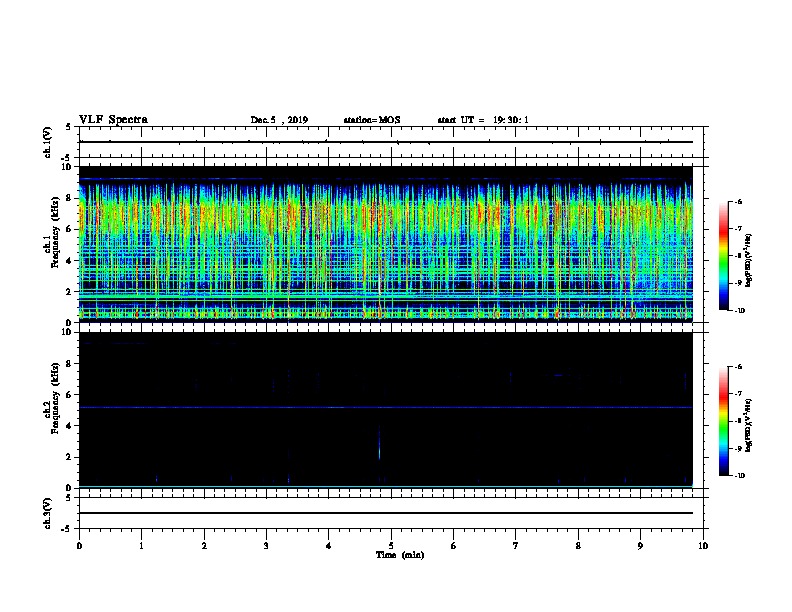Click the "ch.1(V)" voltage axis label
This screenshot has width=792, height=612.
click(x=48, y=142)
